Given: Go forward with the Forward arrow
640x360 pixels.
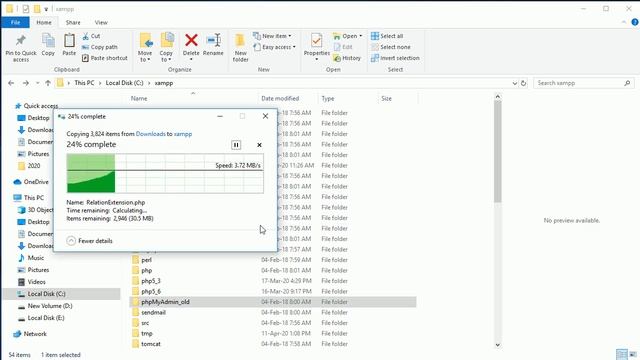Looking at the screenshot, I should click(x=26, y=83).
